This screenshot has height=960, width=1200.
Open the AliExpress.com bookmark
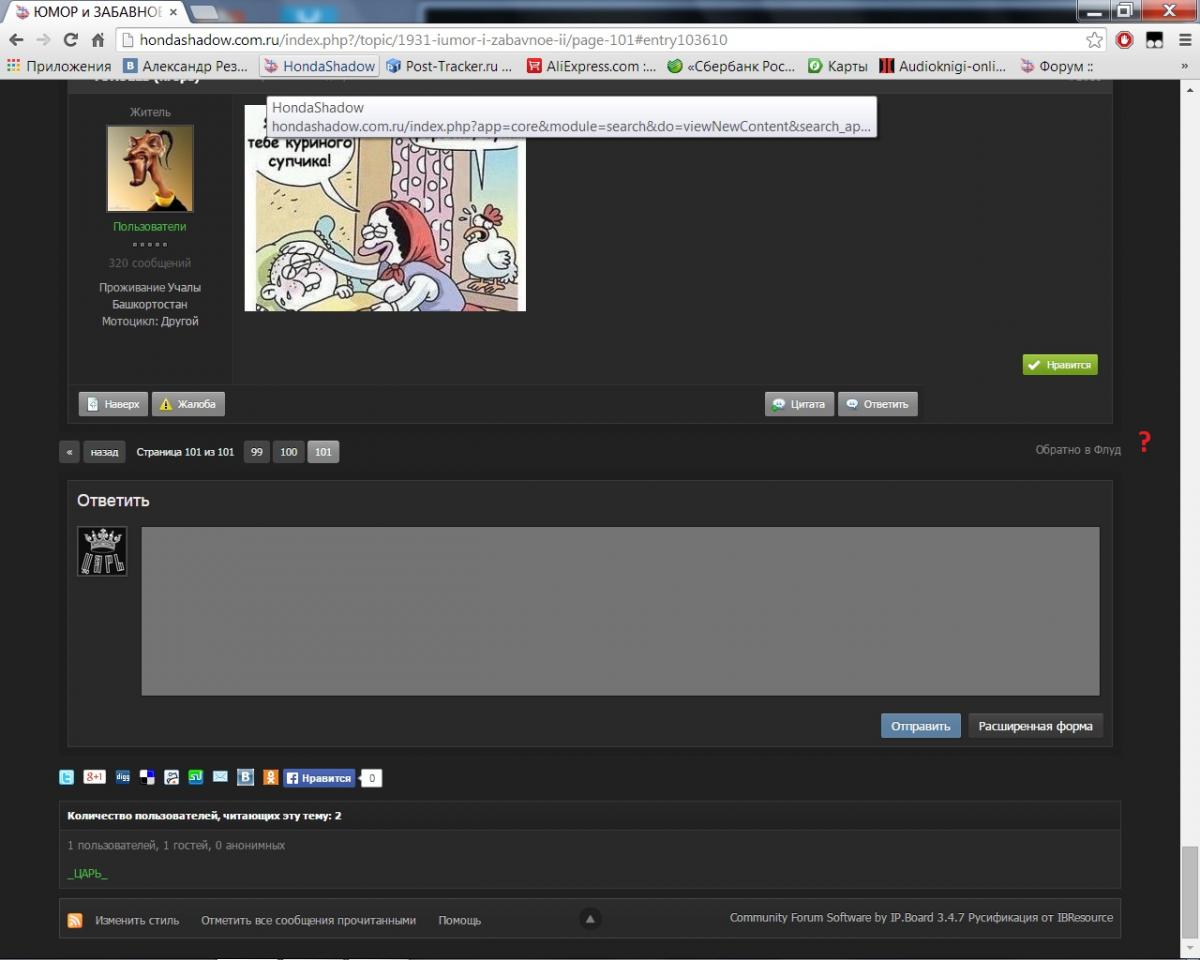(x=592, y=66)
